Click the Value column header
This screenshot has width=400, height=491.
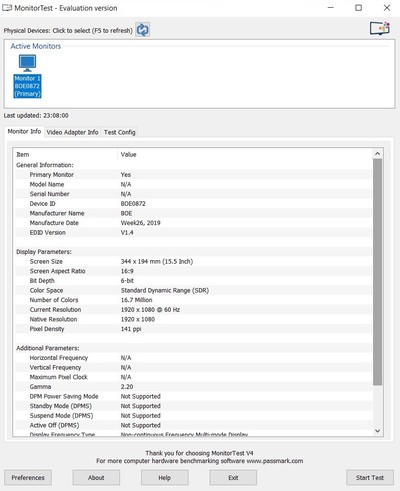[x=245, y=154]
